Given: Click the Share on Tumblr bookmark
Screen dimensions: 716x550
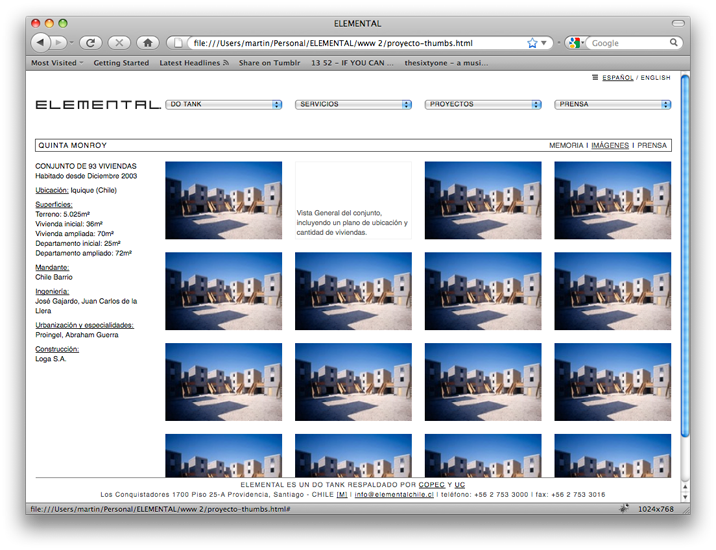Looking at the screenshot, I should tap(269, 63).
